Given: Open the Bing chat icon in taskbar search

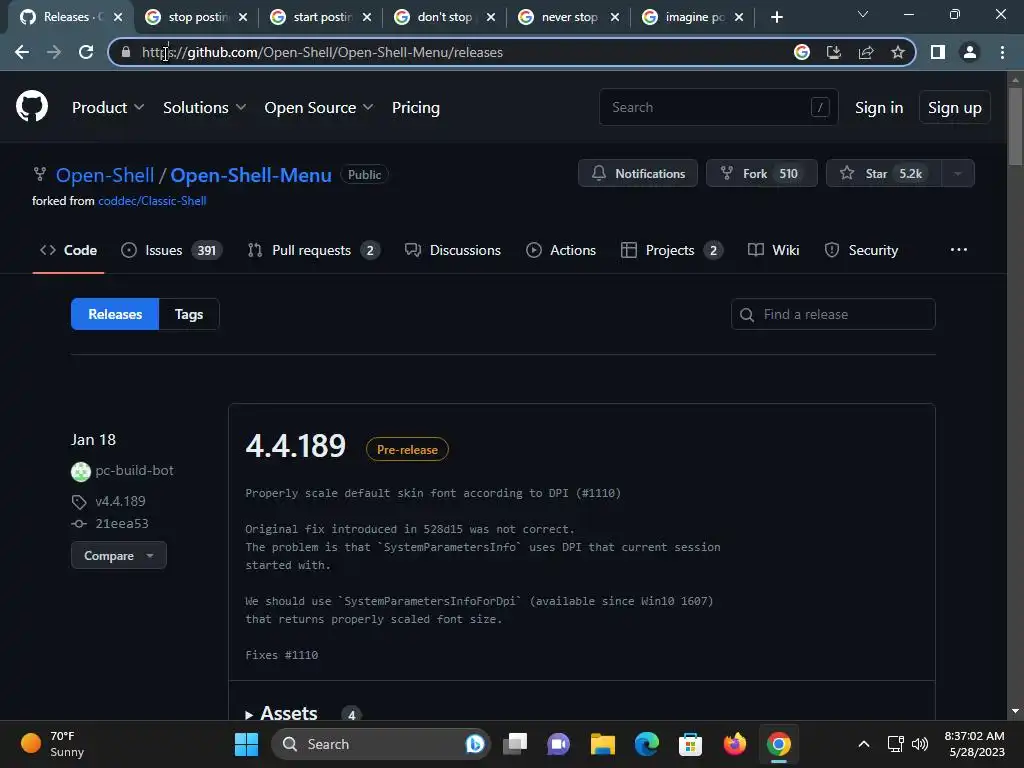Looking at the screenshot, I should (475, 744).
